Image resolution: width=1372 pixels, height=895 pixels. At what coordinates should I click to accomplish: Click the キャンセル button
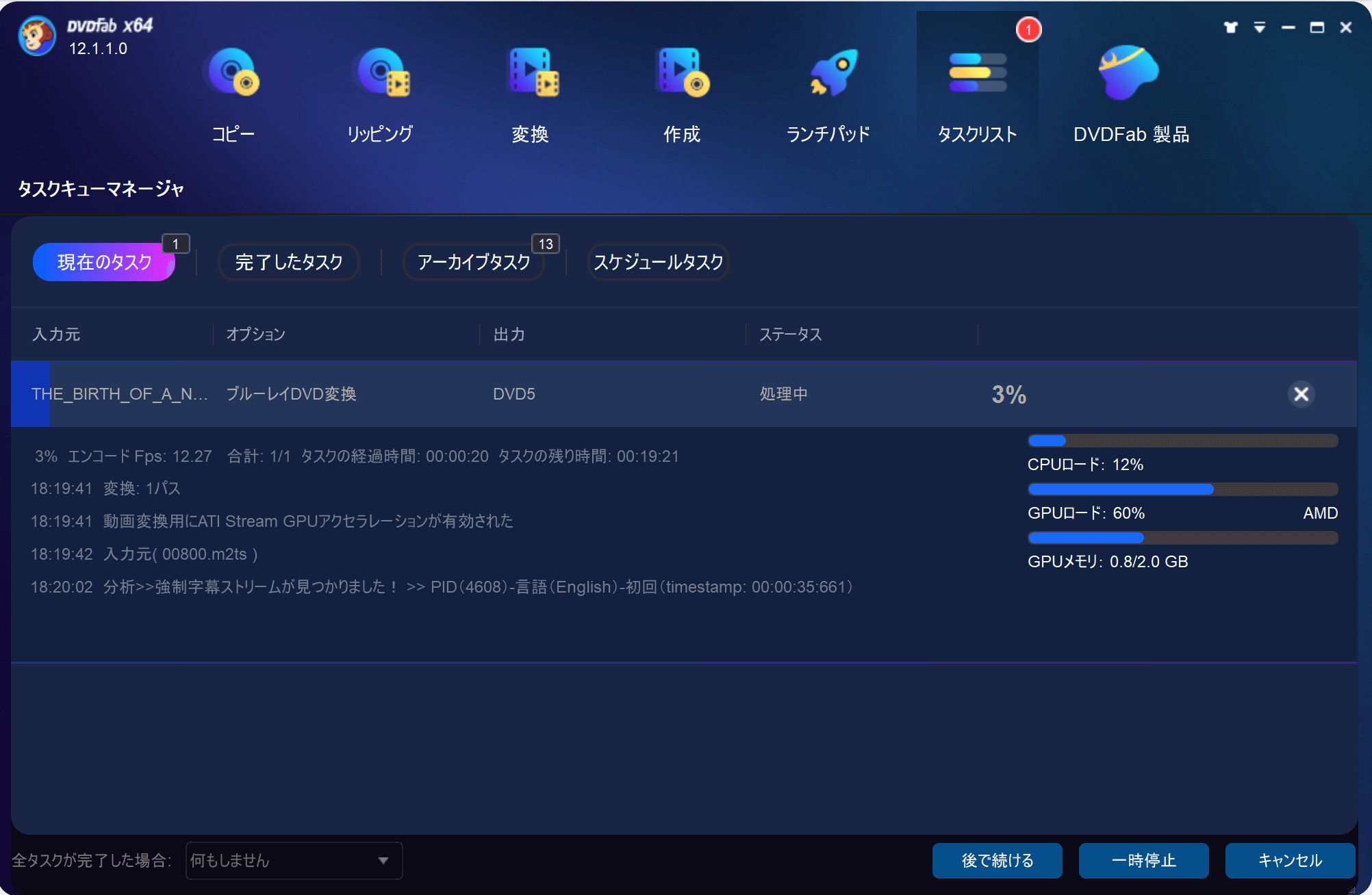(x=1291, y=861)
